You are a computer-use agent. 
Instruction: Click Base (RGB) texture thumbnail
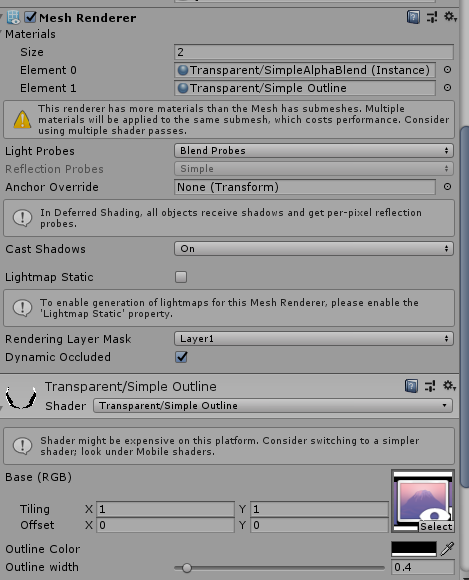tap(423, 501)
